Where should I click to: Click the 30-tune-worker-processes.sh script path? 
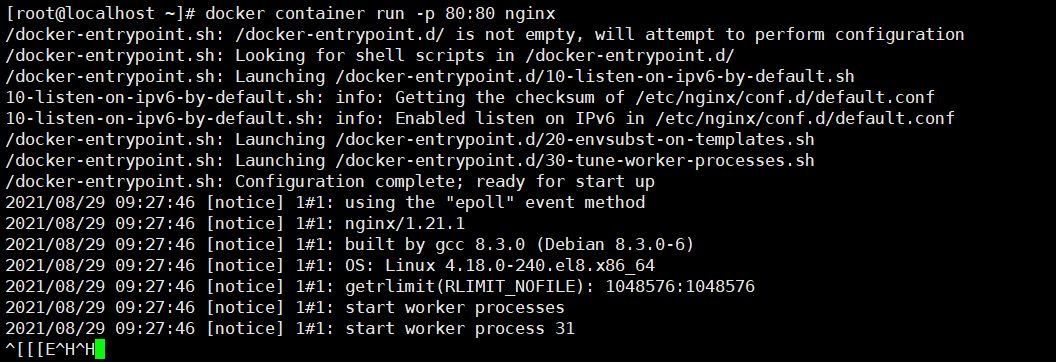coord(574,160)
